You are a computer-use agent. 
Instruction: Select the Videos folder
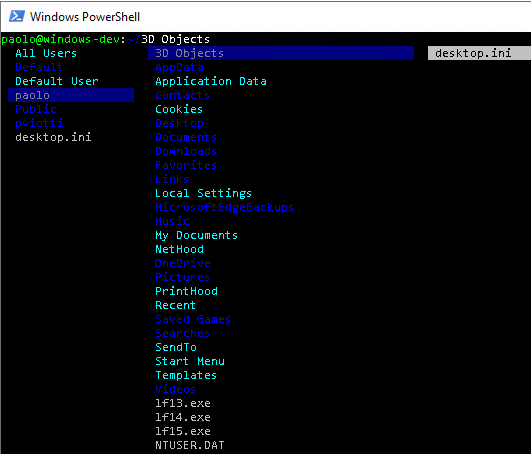tap(175, 389)
